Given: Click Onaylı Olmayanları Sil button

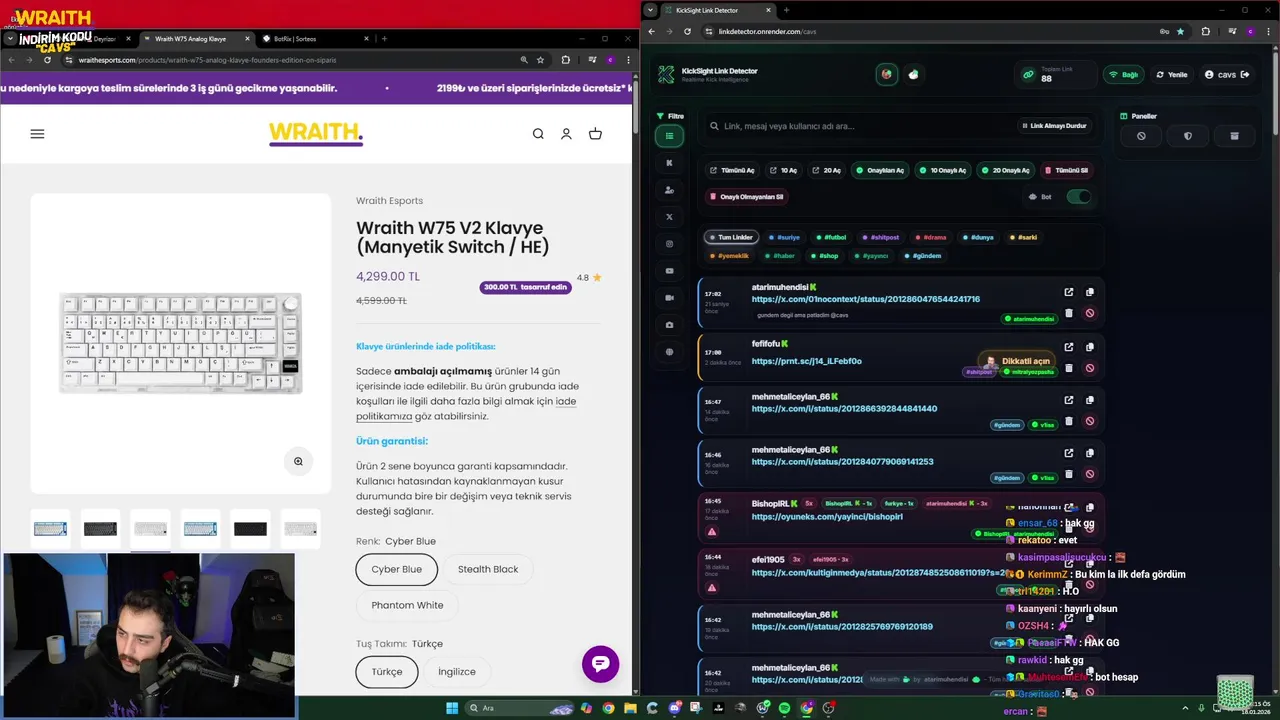Looking at the screenshot, I should [x=746, y=197].
